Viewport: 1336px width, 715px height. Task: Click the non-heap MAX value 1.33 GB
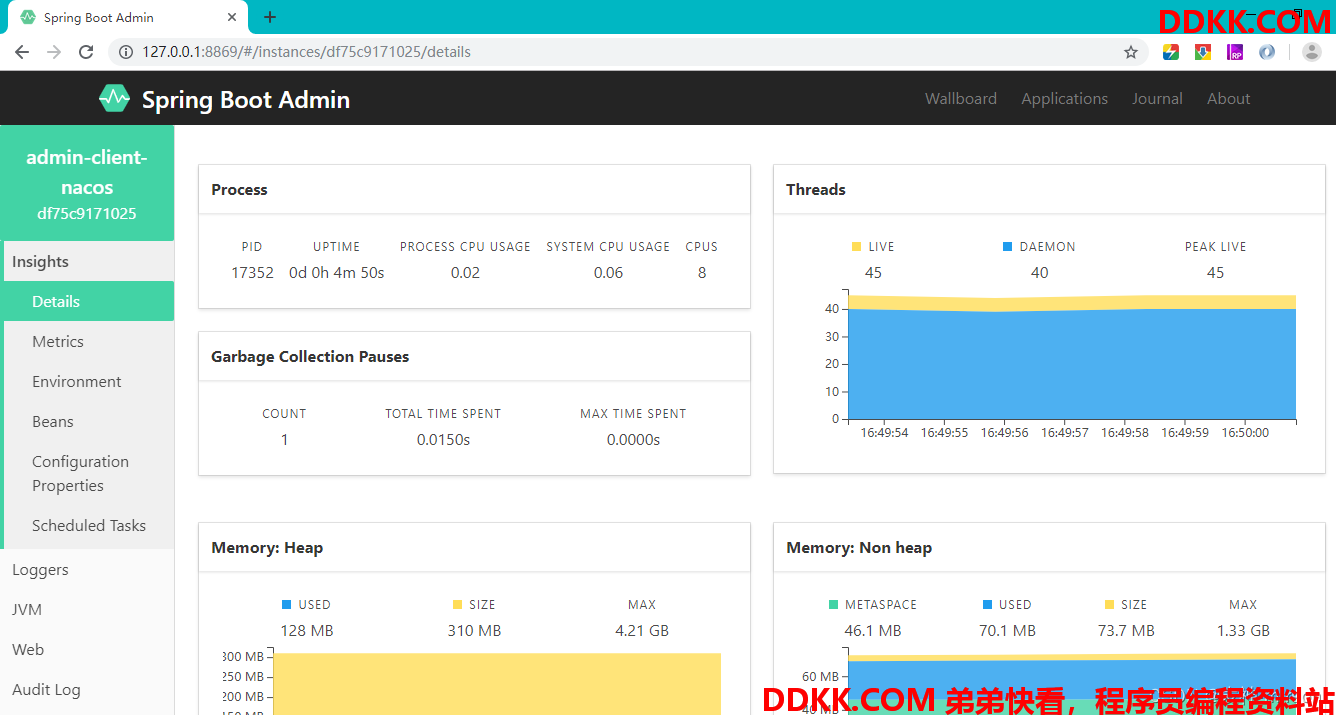[x=1243, y=630]
